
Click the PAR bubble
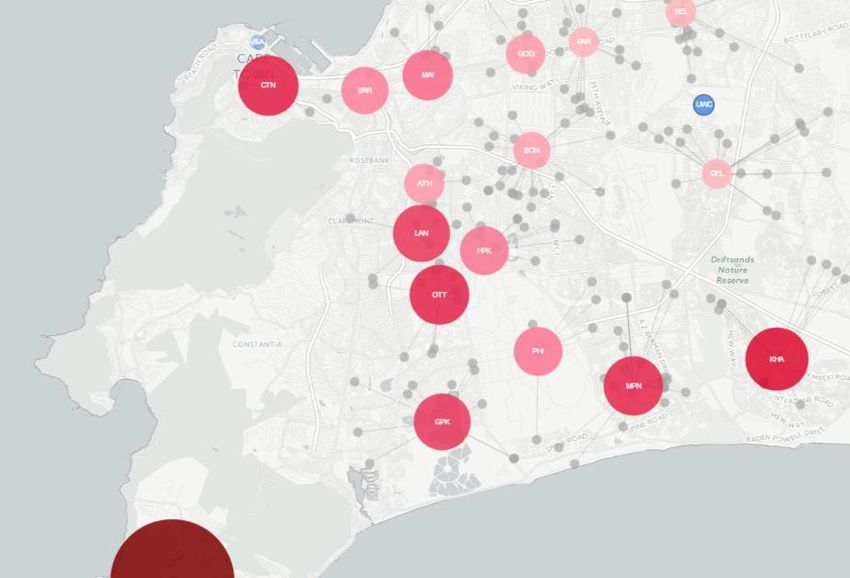[584, 41]
